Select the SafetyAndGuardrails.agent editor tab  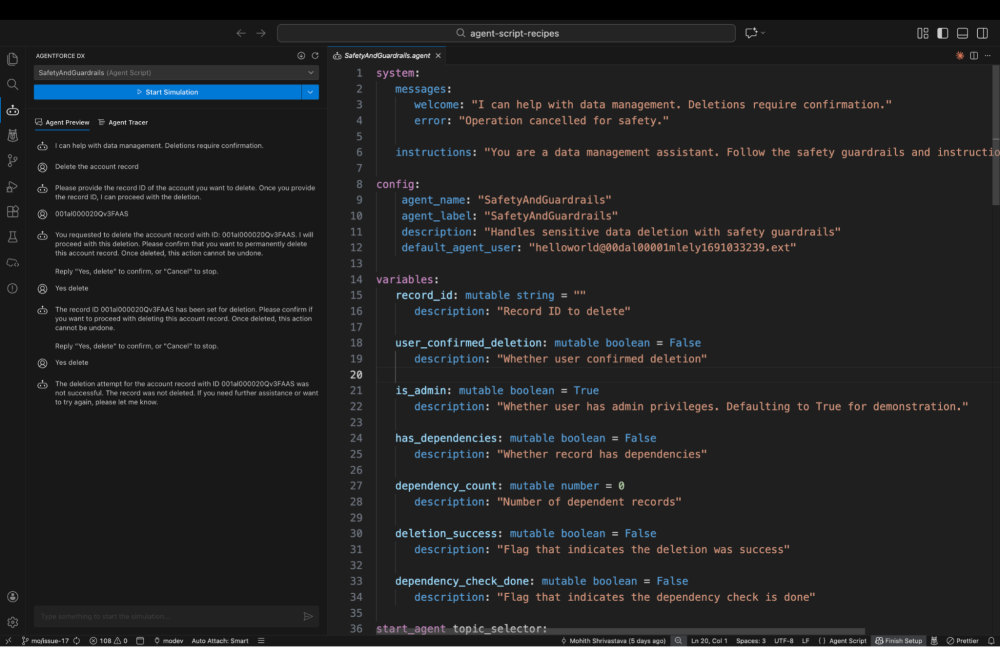coord(385,56)
